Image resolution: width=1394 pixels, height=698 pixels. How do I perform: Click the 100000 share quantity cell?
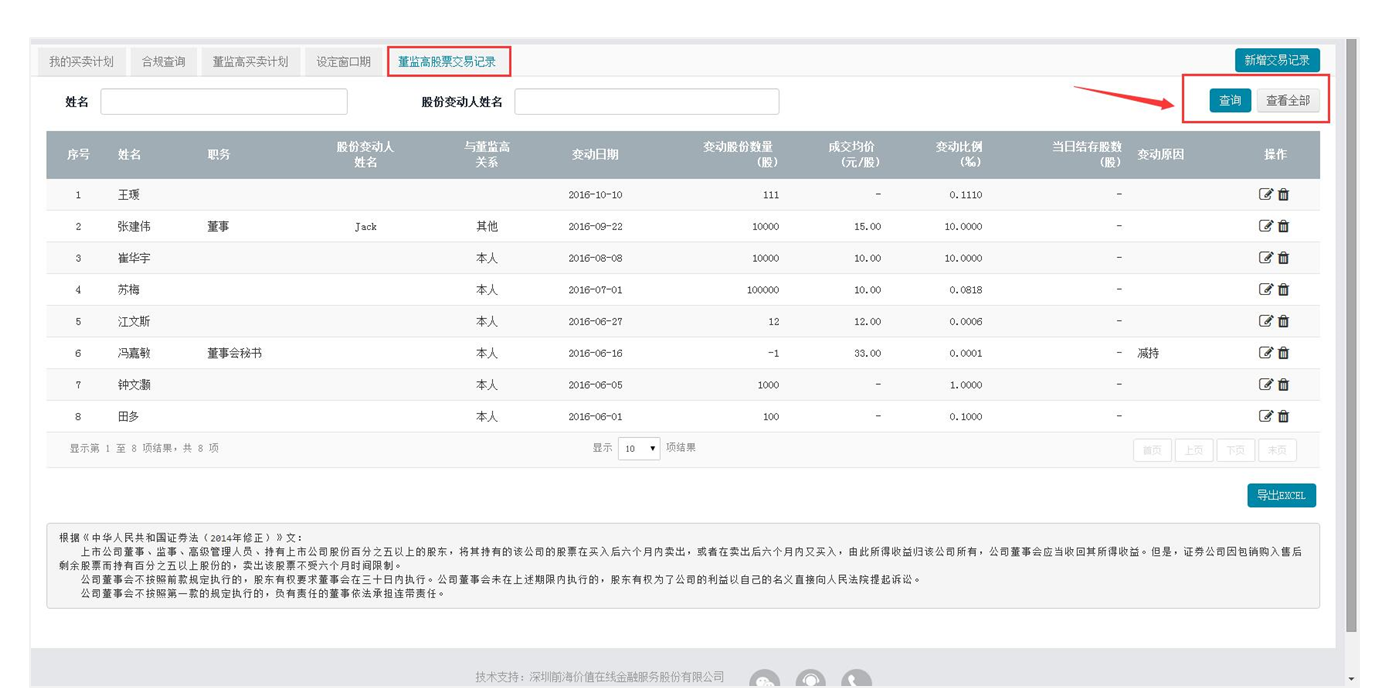762,290
